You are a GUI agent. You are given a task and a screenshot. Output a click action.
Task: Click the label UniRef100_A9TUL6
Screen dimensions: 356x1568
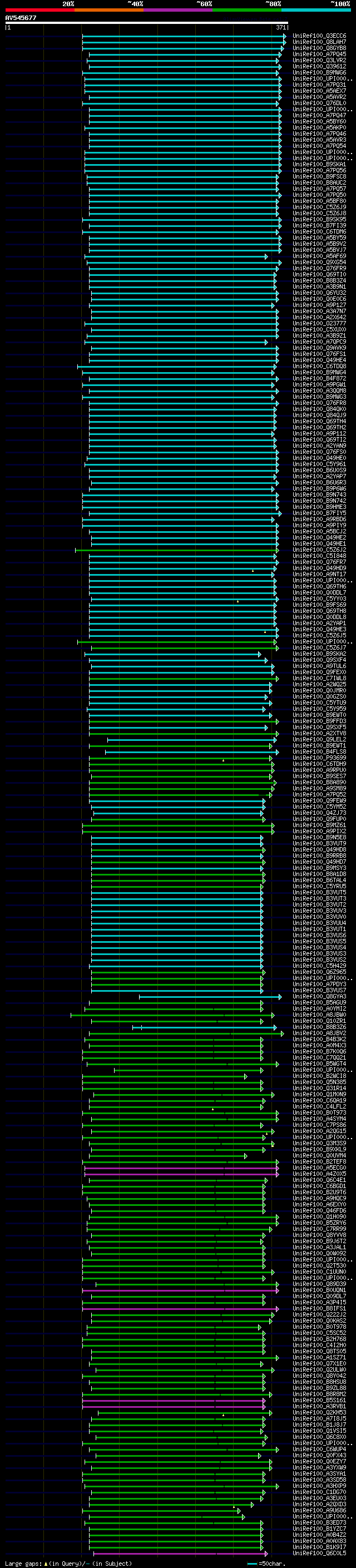319,666
